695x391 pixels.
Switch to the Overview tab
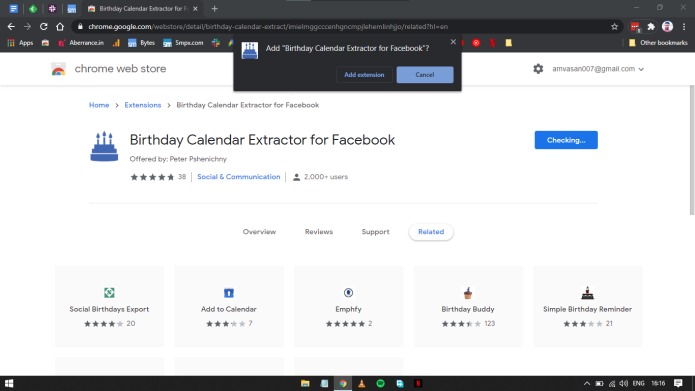tap(259, 232)
